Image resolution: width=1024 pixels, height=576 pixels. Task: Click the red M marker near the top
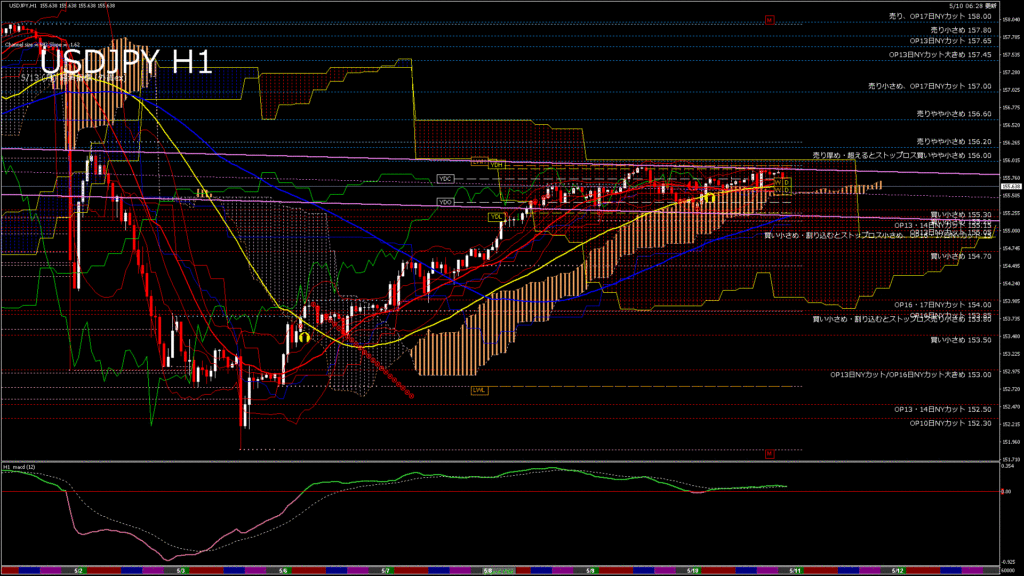(769, 20)
